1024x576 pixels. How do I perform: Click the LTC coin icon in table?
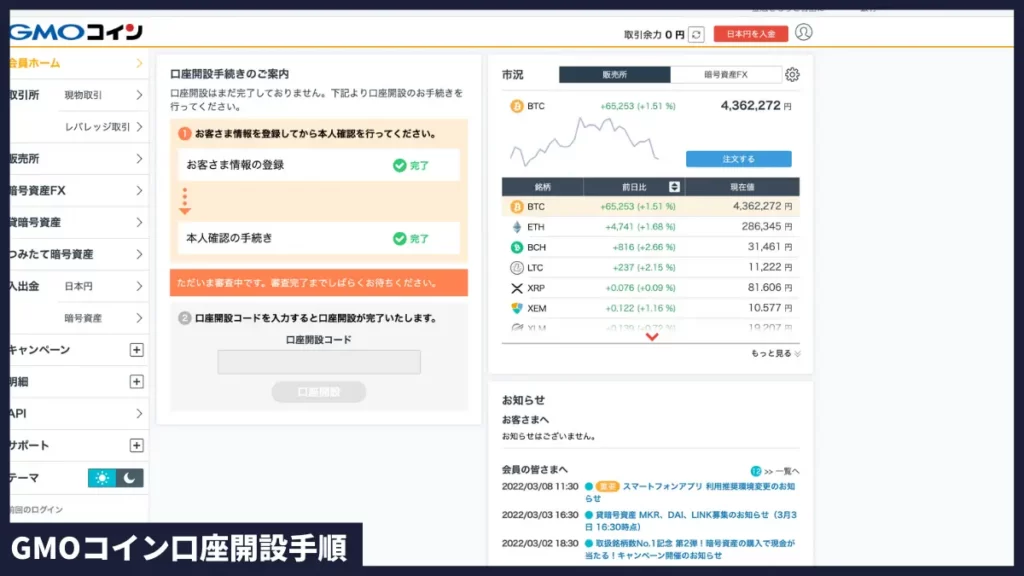pos(517,267)
